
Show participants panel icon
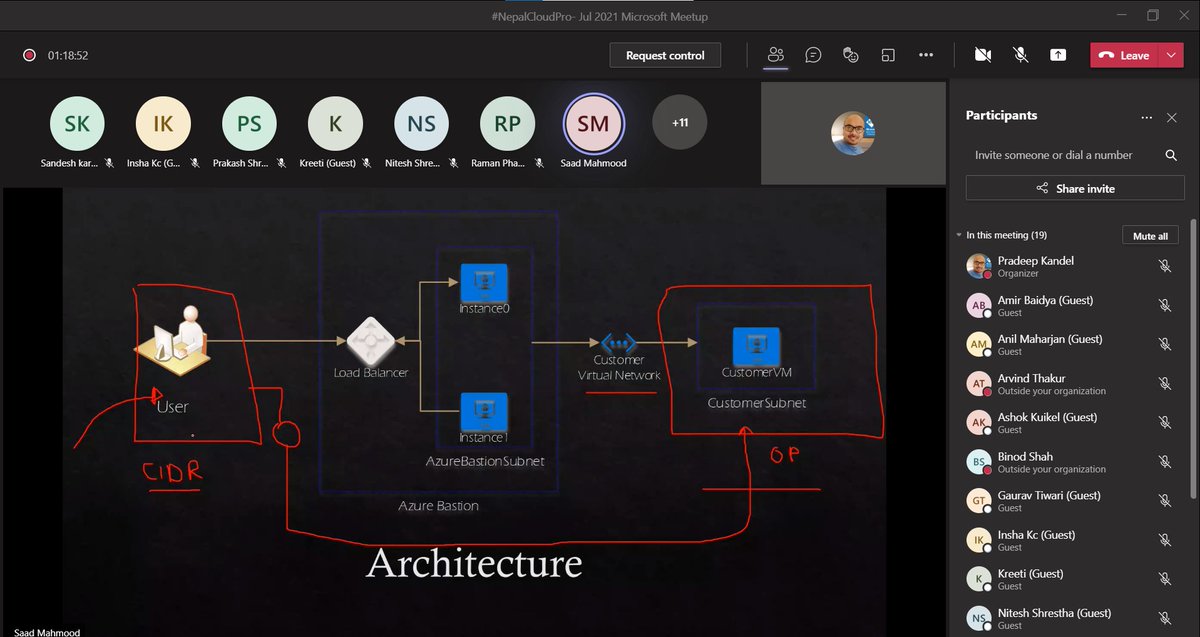click(775, 55)
